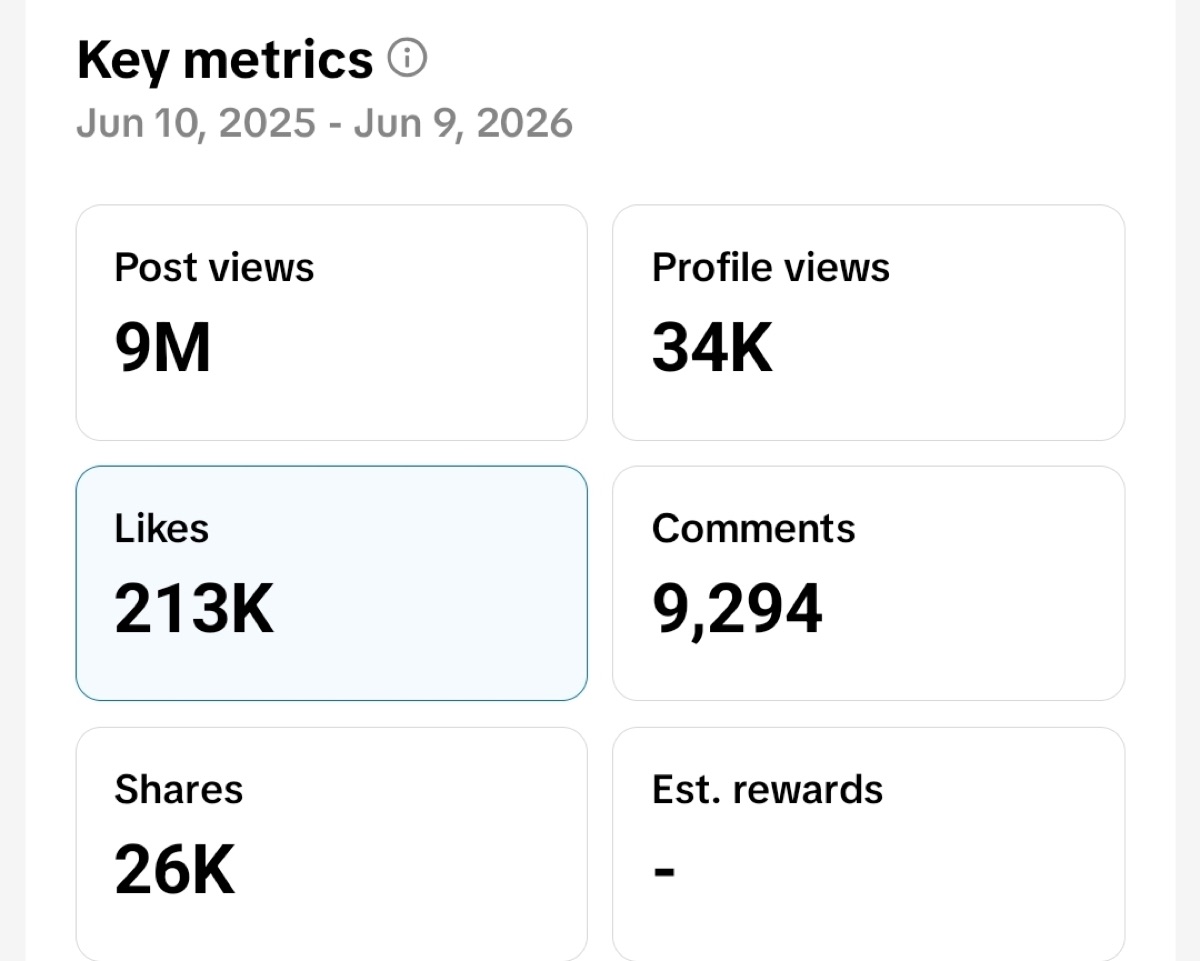Screen dimensions: 1200x961
Task: Tap the 9M post views value
Action: [163, 349]
